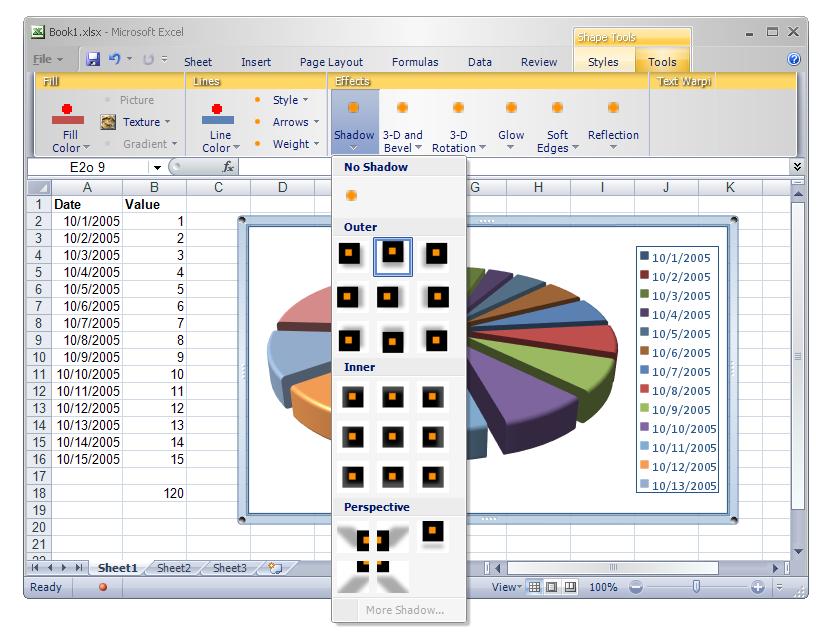Click the Redo icon in quick access toolbar
Screen dimensions: 826x642
(149, 60)
